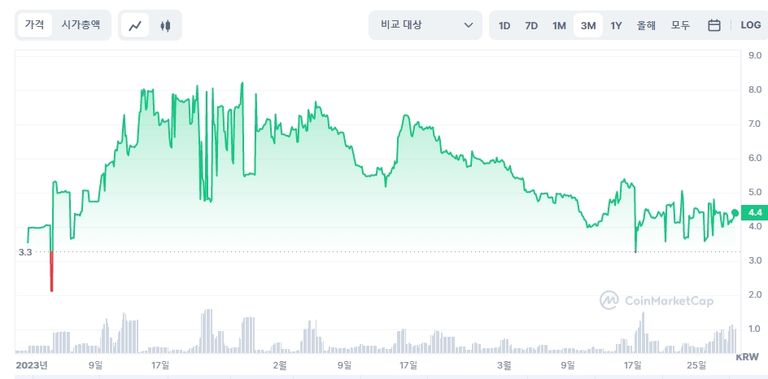Select the 시가총액 market cap toggle
Viewport: 768px width, 379px height.
coord(81,25)
